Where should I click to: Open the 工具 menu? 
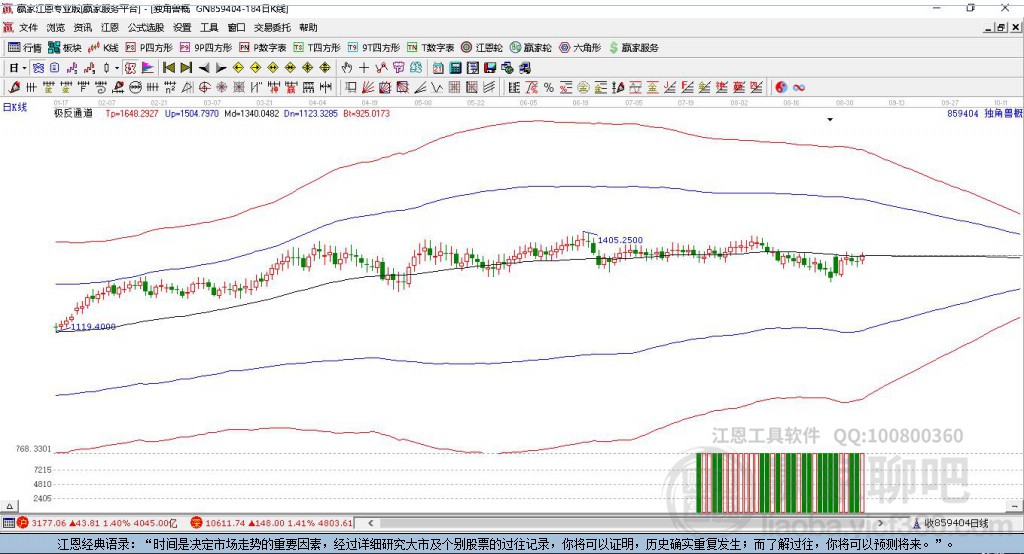tap(209, 27)
